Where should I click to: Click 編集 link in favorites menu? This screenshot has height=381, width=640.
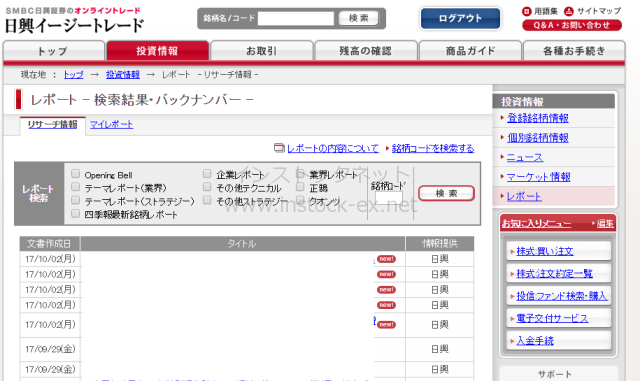click(x=605, y=224)
